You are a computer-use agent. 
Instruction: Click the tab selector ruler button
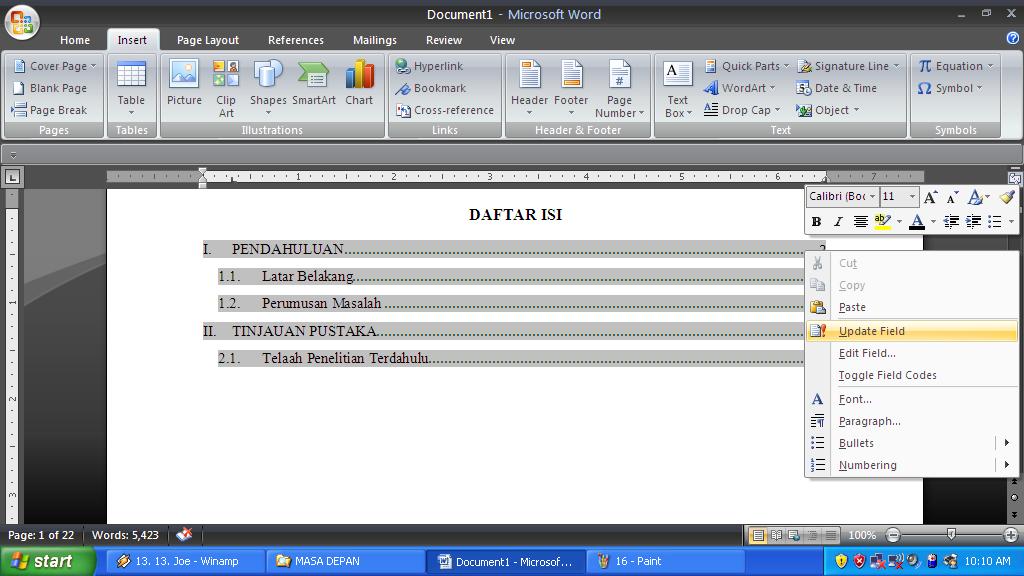[x=12, y=176]
